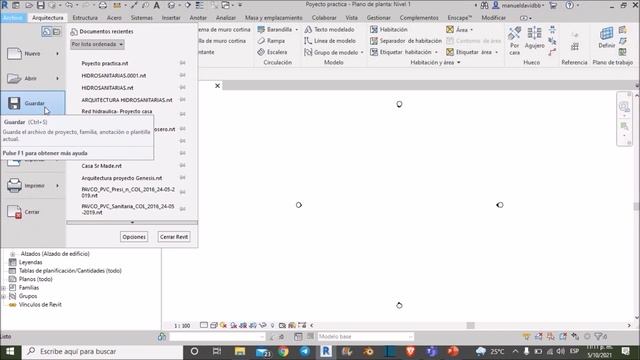
Task: Select the Barandilla tool
Action: [x=275, y=29]
